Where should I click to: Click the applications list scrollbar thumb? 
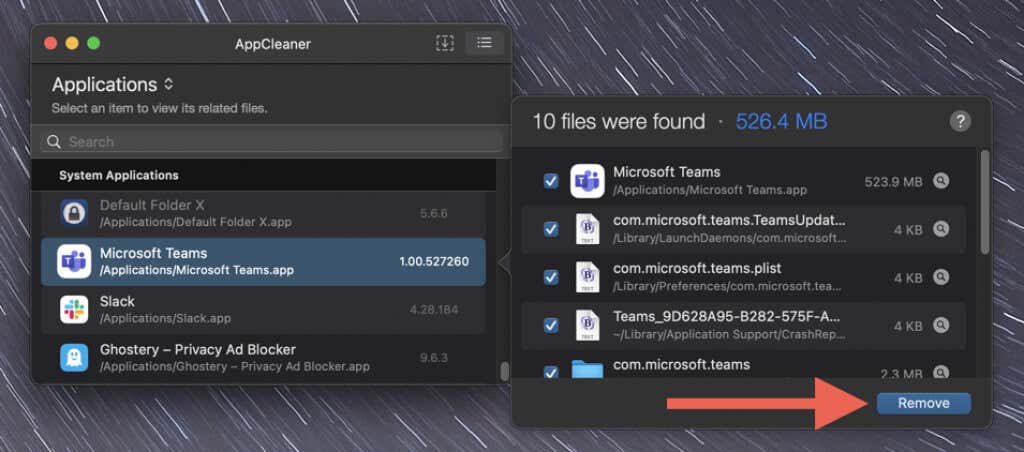tap(504, 372)
